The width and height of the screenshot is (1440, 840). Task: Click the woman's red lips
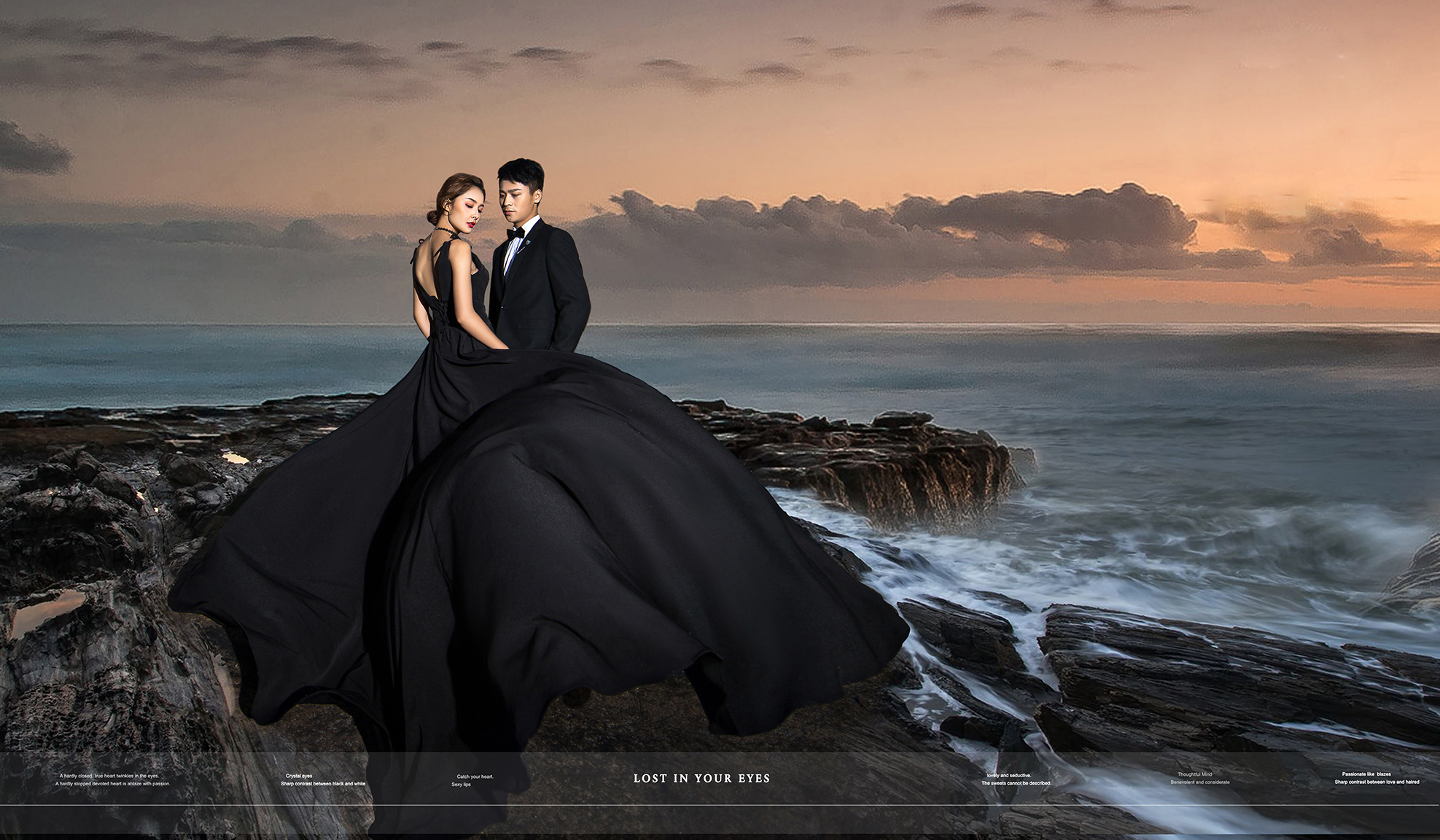tap(472, 225)
